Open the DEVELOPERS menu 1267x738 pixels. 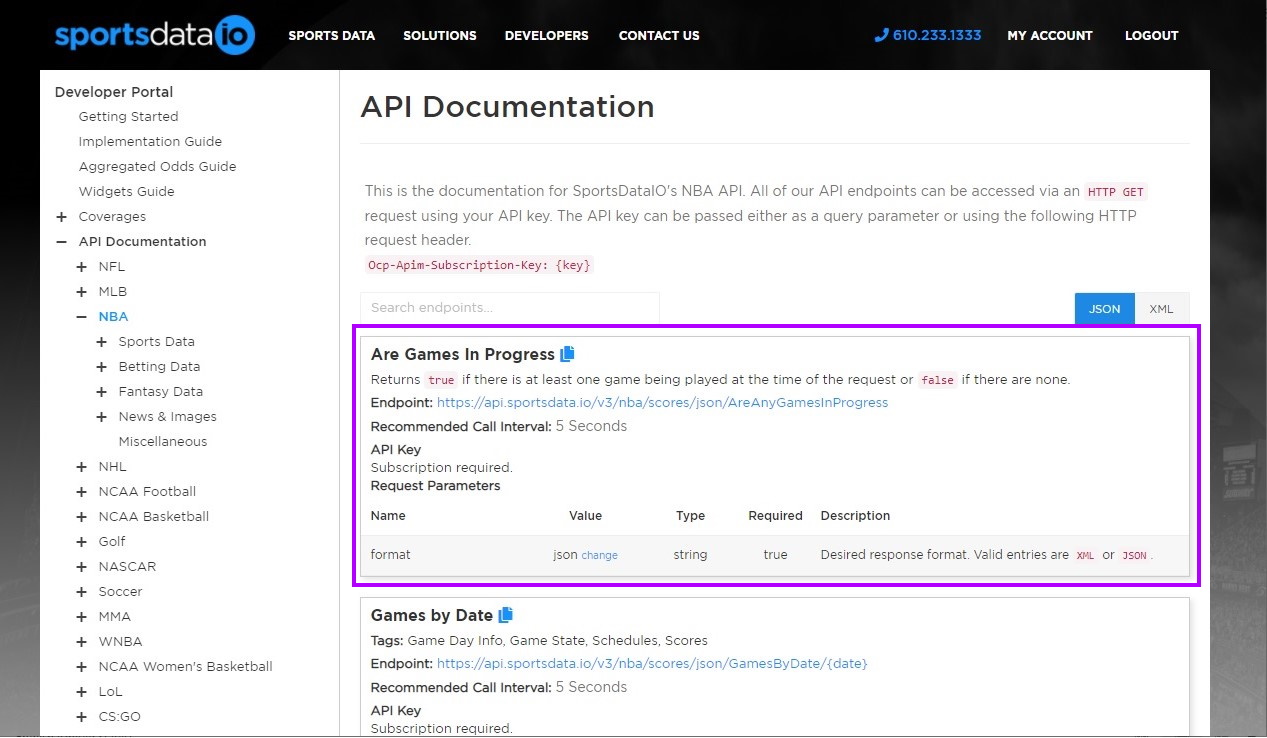546,35
